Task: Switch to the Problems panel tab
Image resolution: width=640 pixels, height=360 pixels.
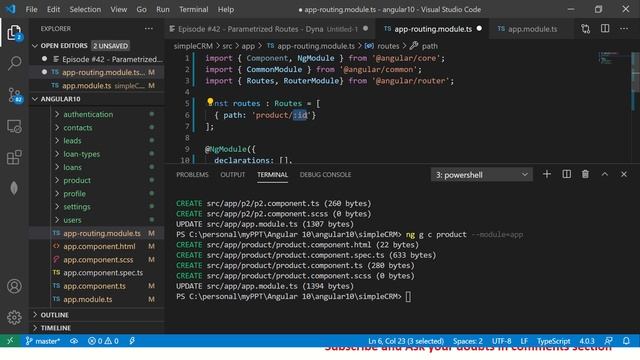Action: click(192, 174)
